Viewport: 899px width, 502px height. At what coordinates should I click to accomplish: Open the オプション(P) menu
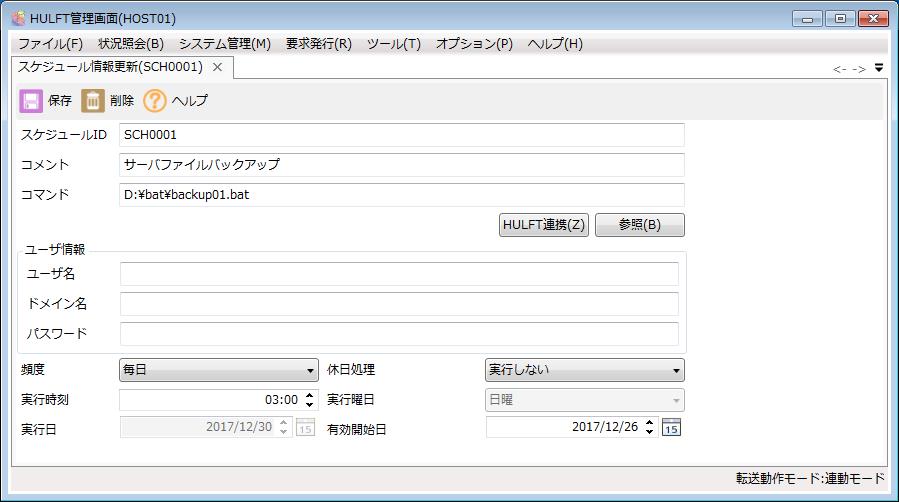coord(474,44)
